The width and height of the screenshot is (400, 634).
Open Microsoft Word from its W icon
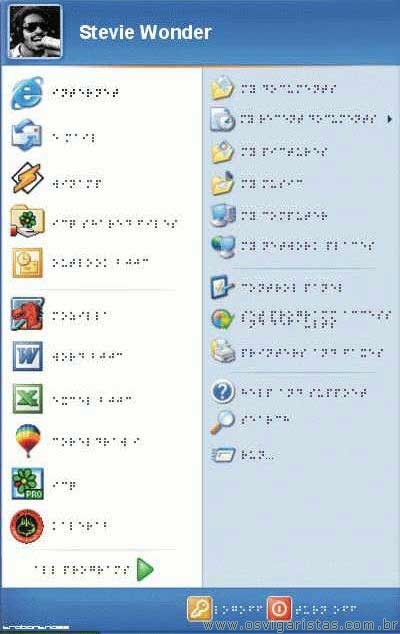(27, 356)
